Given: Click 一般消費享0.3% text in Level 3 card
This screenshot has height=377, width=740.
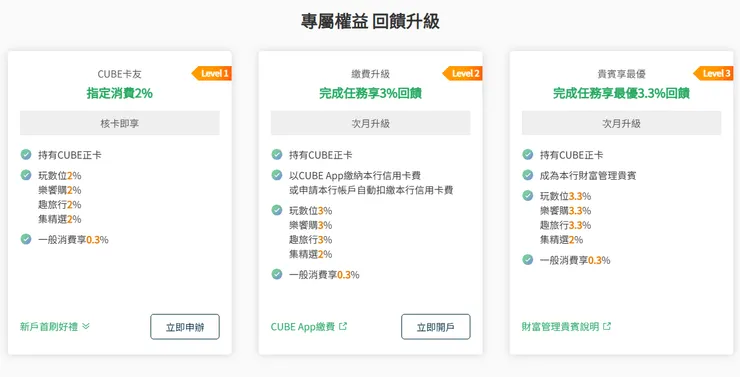Looking at the screenshot, I should click(575, 260).
